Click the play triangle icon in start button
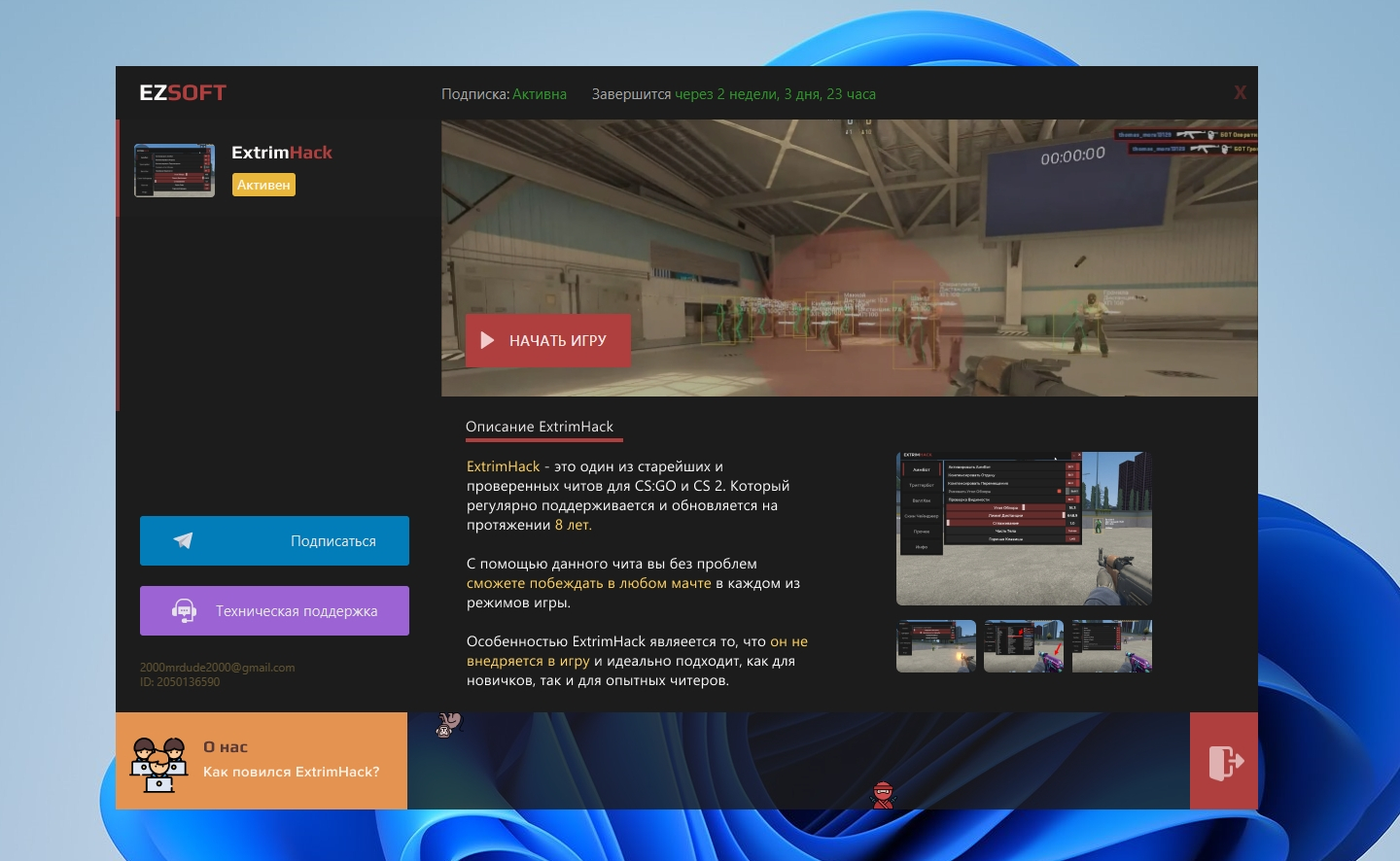This screenshot has height=861, width=1400. pyautogui.click(x=488, y=340)
